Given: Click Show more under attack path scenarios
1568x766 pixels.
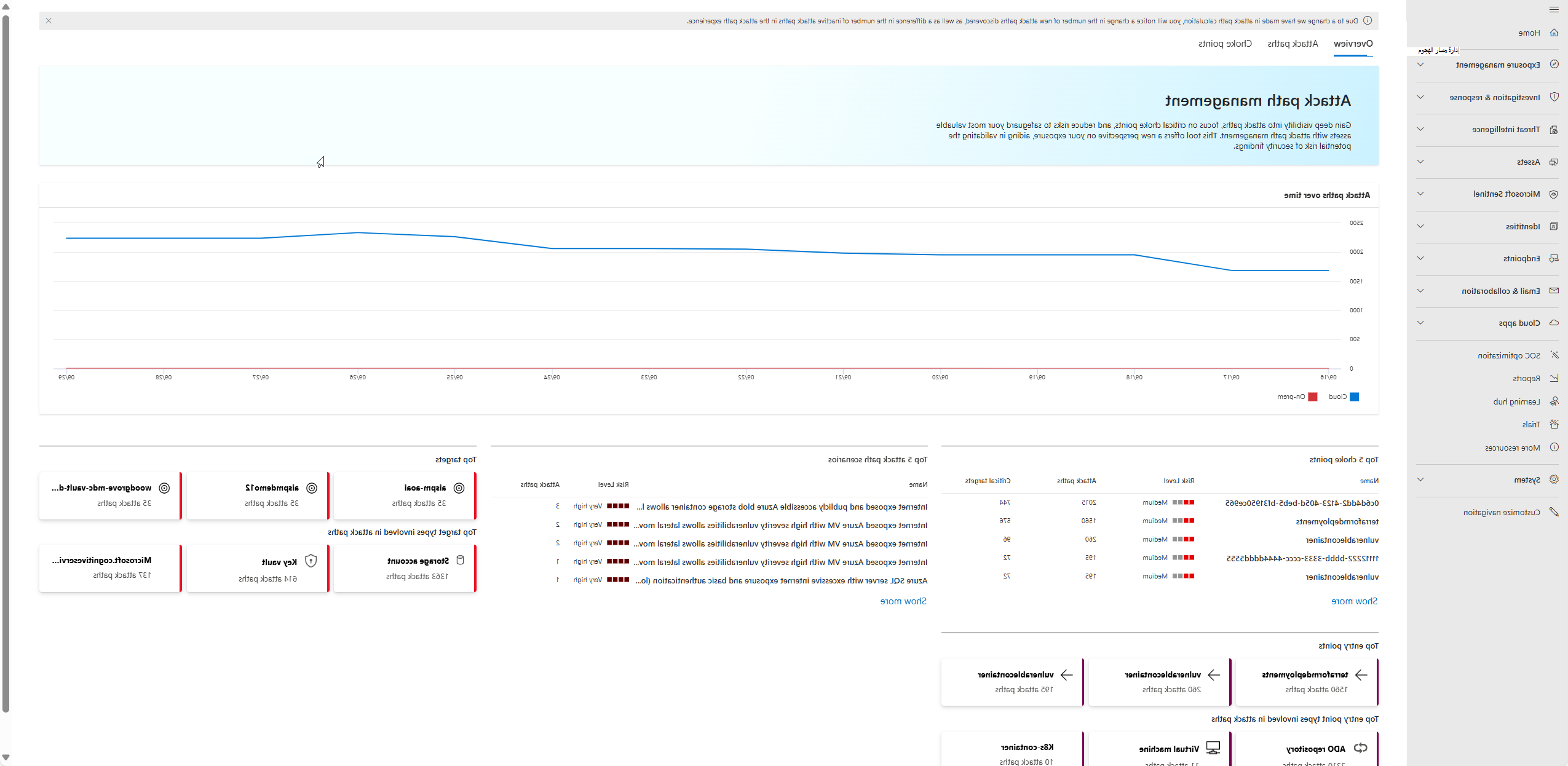Looking at the screenshot, I should [x=903, y=601].
